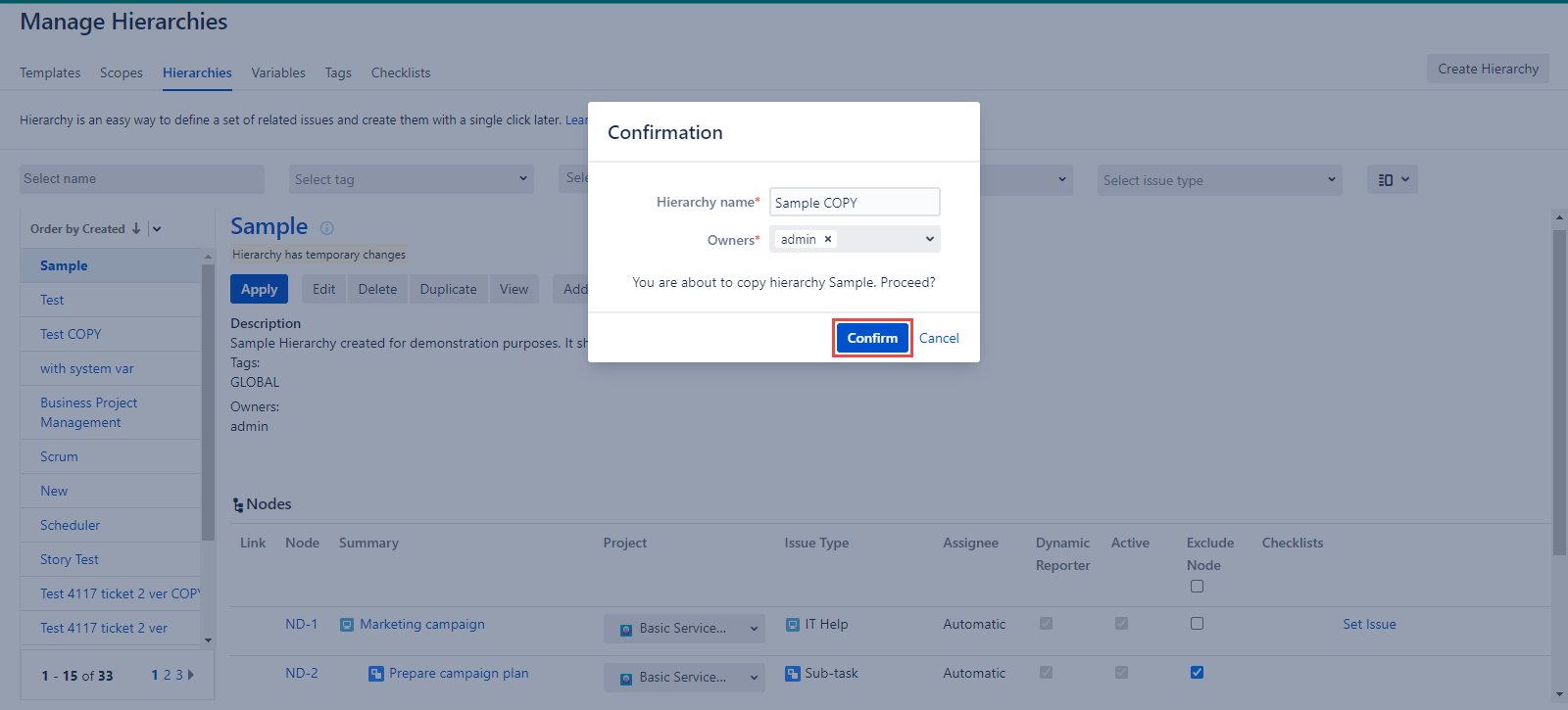
Task: Select the Scrum hierarchy in the list
Action: click(59, 456)
